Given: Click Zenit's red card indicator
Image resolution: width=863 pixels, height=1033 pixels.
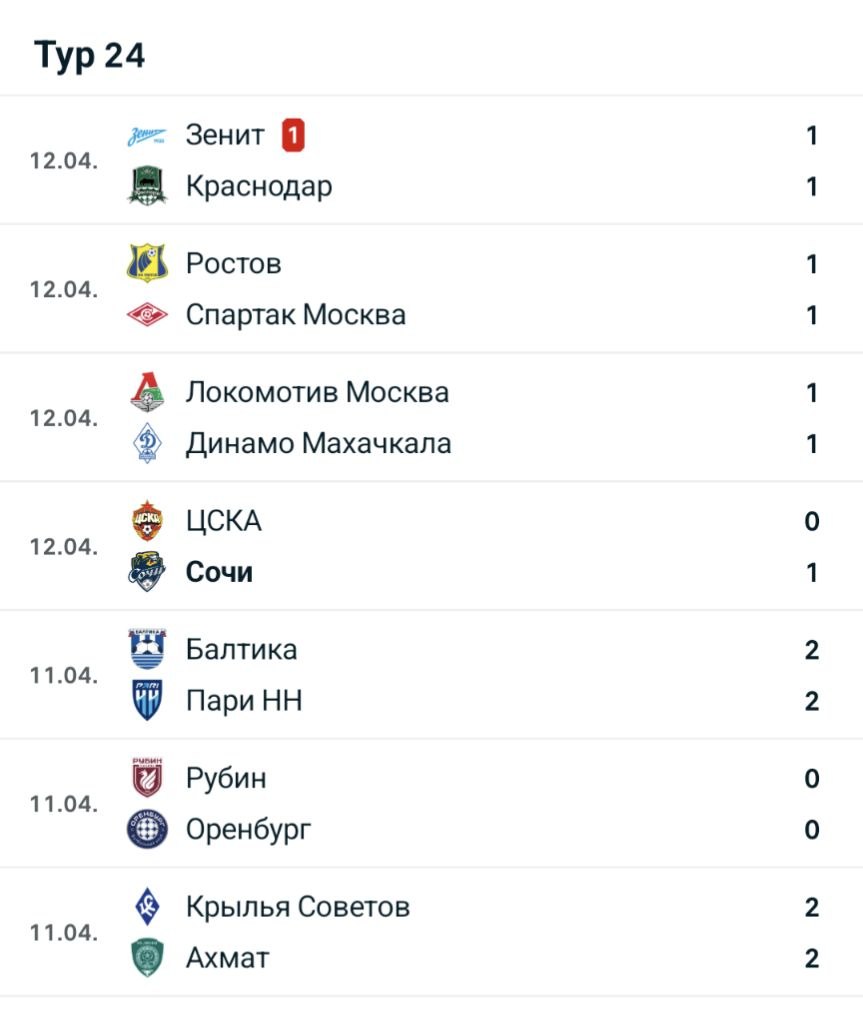Looking at the screenshot, I should click(x=292, y=135).
